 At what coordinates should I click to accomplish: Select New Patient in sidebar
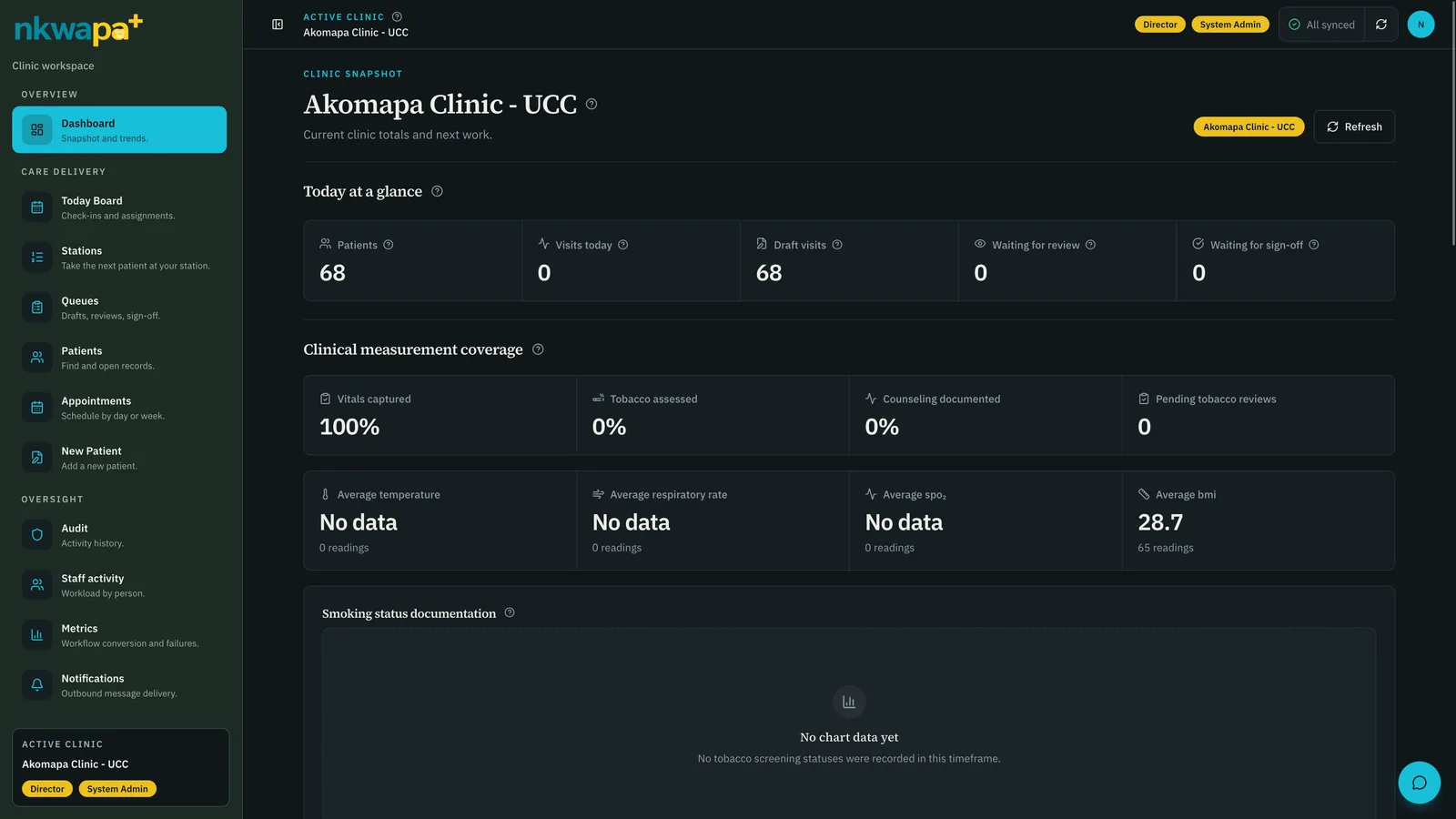pos(119,458)
